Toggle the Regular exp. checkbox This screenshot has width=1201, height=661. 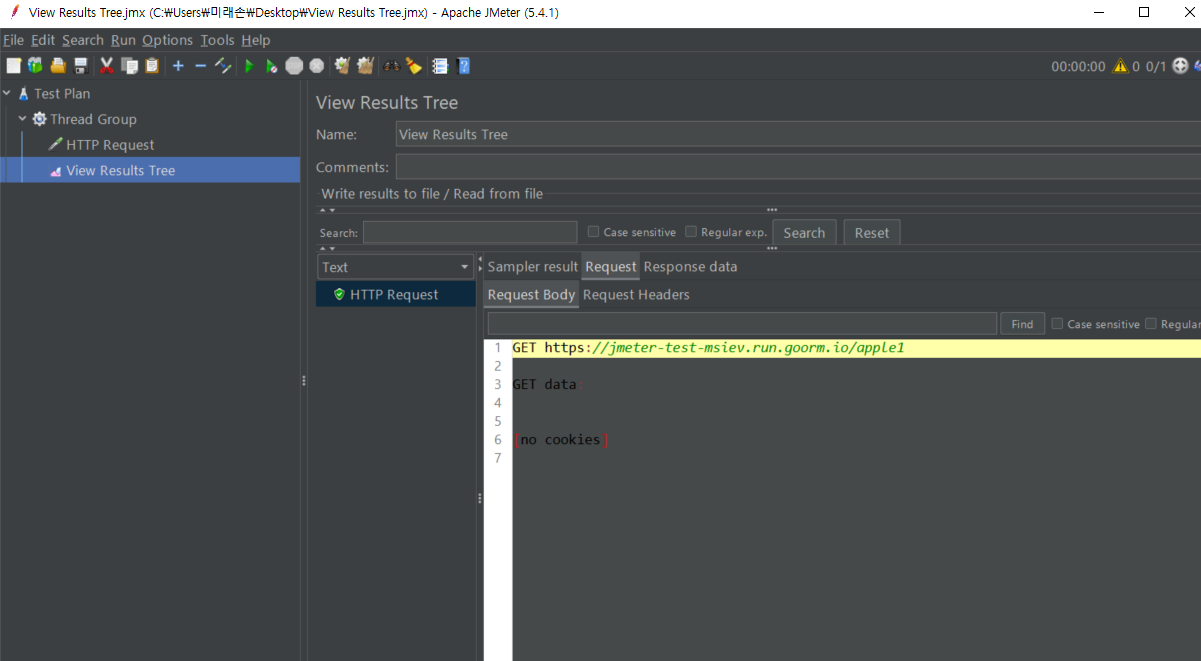[691, 232]
